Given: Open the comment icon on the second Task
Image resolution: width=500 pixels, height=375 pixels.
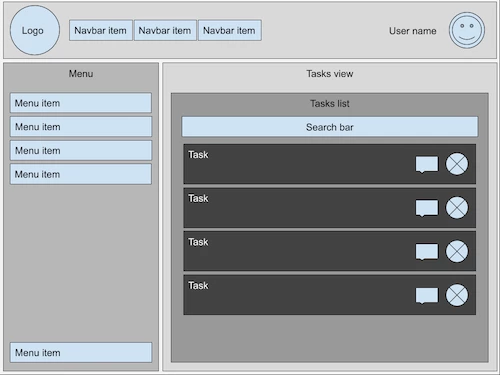Looking at the screenshot, I should [427, 208].
